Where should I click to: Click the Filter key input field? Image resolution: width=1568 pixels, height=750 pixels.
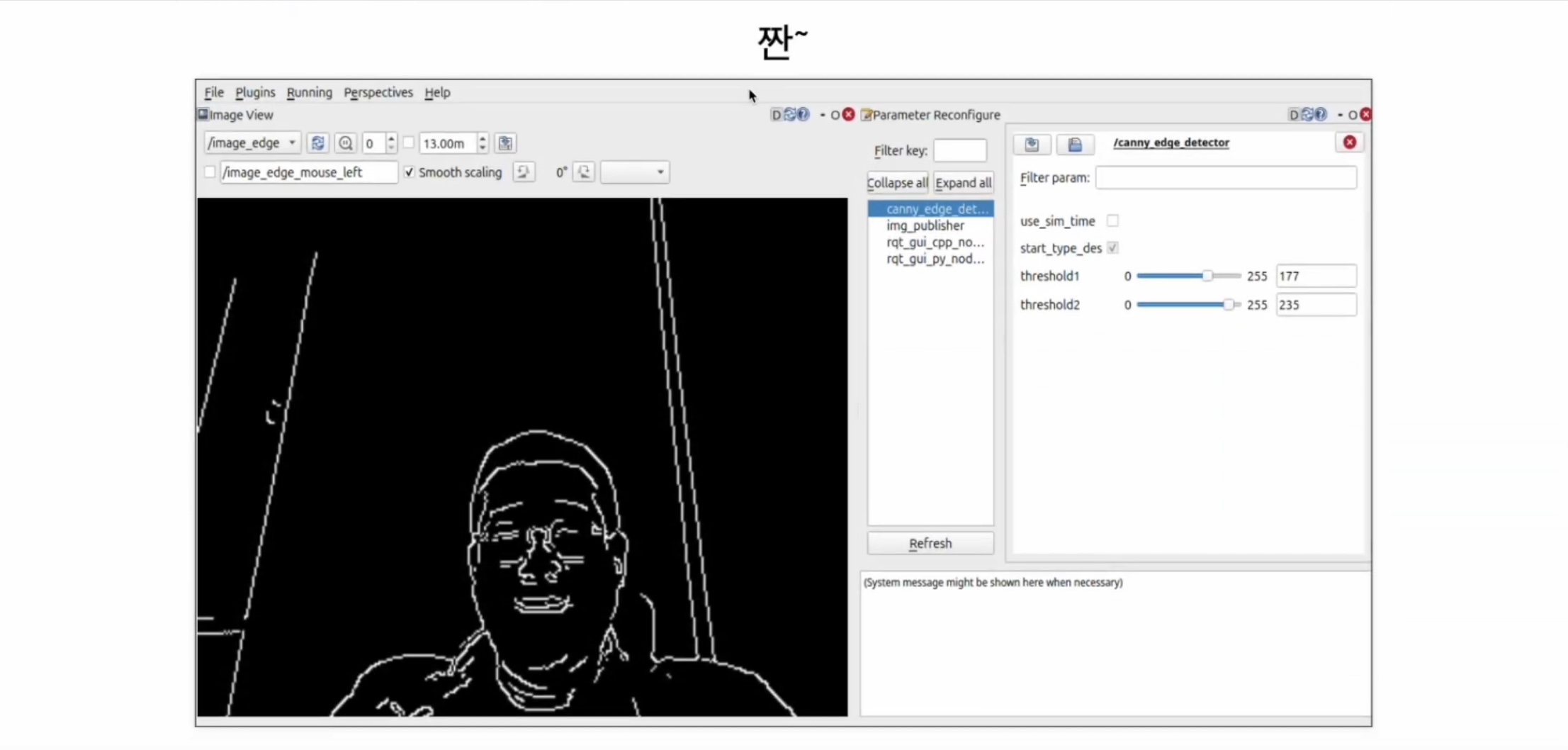pos(959,150)
